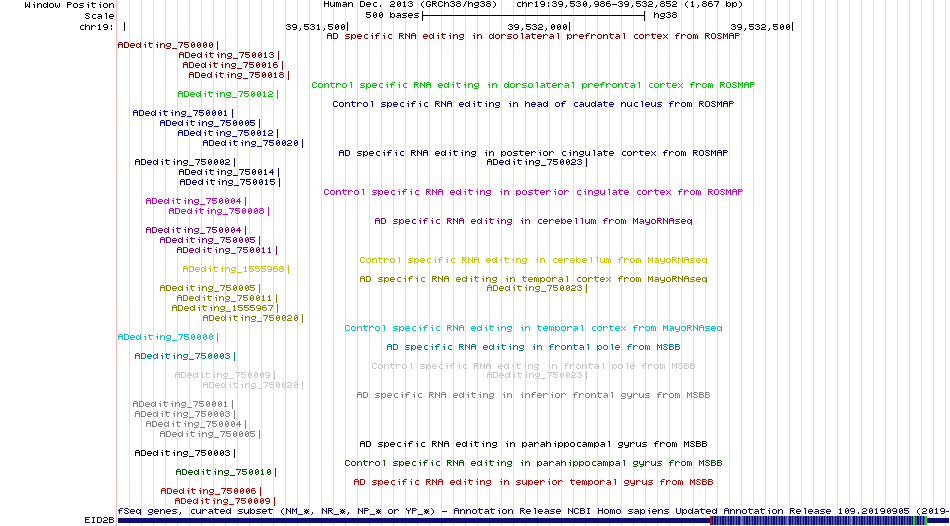Open AD cerebellum MayoRNAseq track title
Image resolution: width=950 pixels, height=526 pixels.
coord(533,221)
